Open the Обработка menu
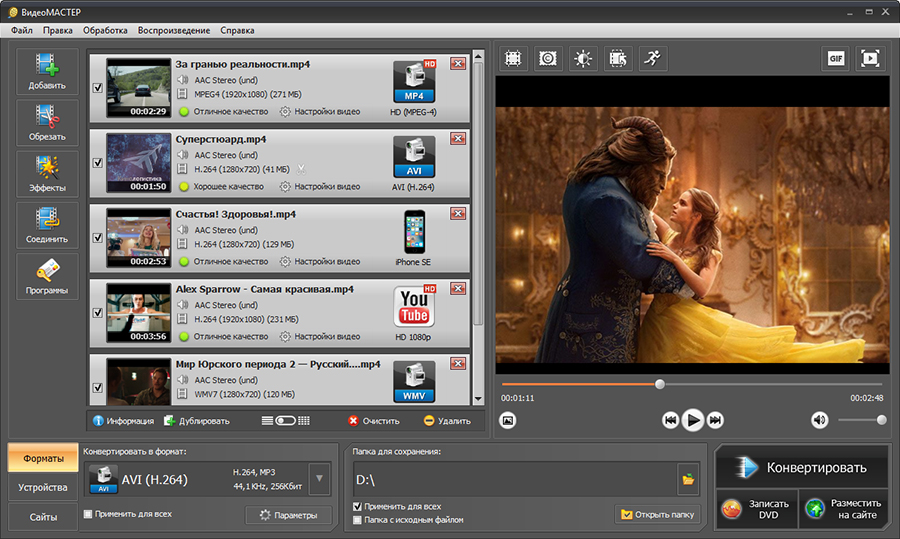Viewport: 900px width, 539px height. pyautogui.click(x=105, y=30)
